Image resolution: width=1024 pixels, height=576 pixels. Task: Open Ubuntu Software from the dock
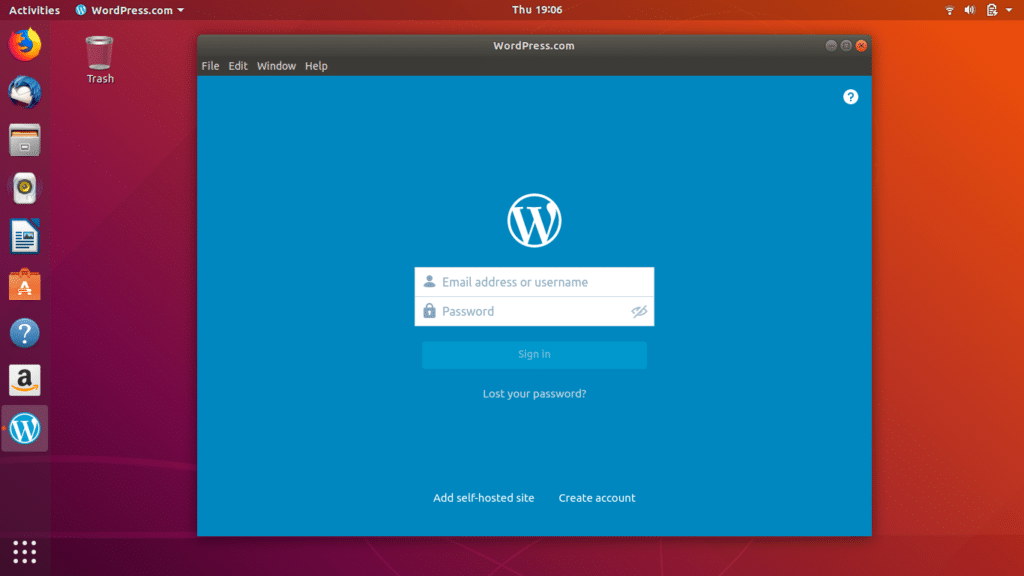click(24, 284)
